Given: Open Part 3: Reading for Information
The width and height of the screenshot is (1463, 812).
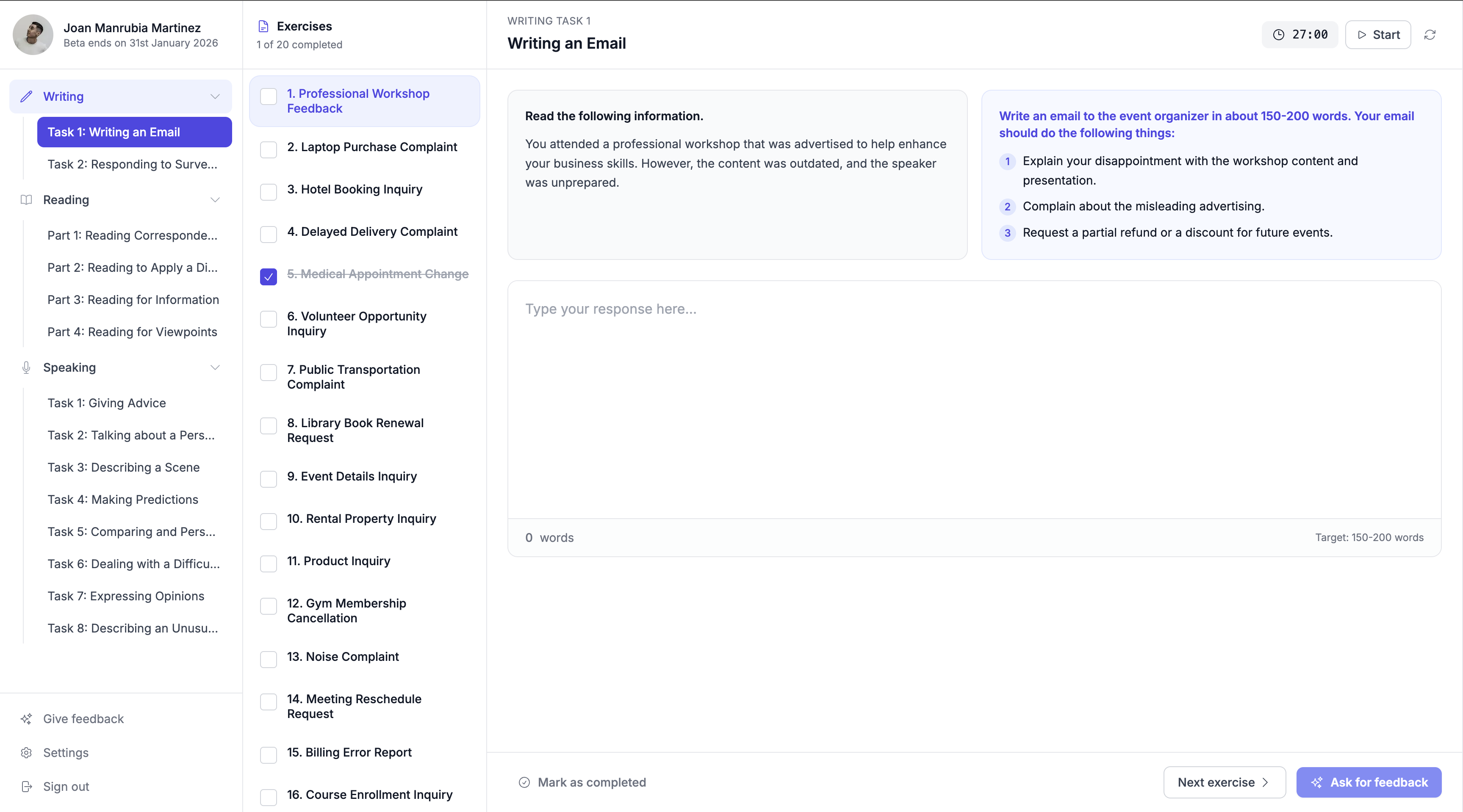Looking at the screenshot, I should click(x=133, y=300).
